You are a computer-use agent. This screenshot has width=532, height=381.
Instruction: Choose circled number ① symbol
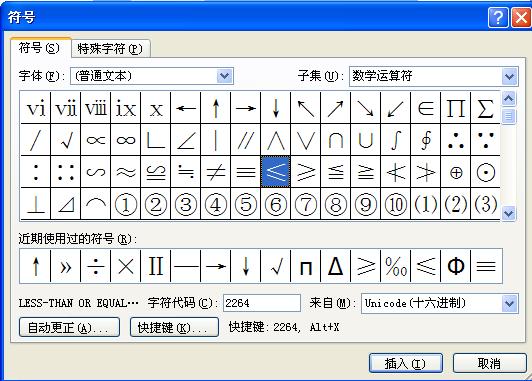click(126, 204)
